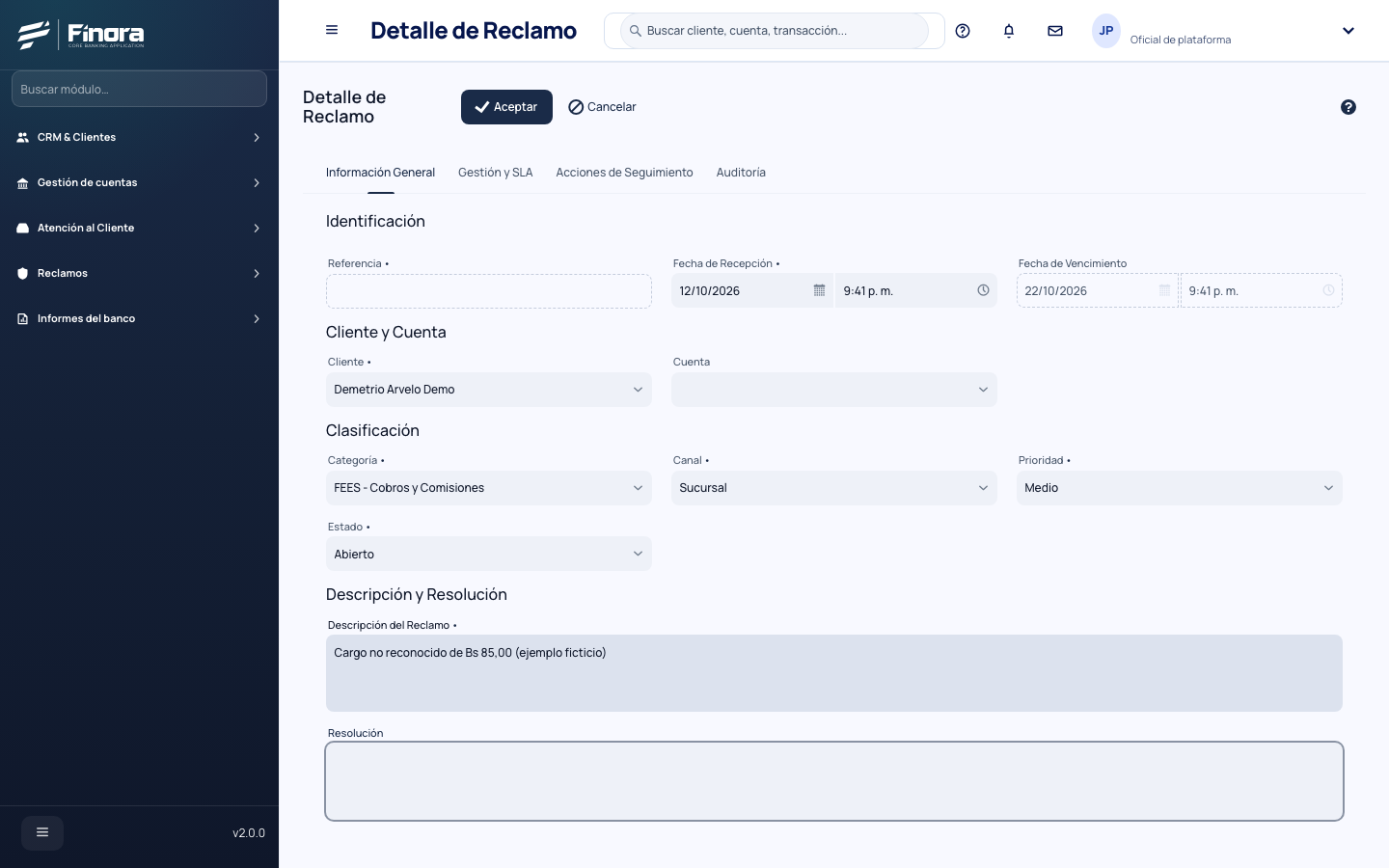Open calendar picker for Fecha de Recepción

[x=819, y=290]
